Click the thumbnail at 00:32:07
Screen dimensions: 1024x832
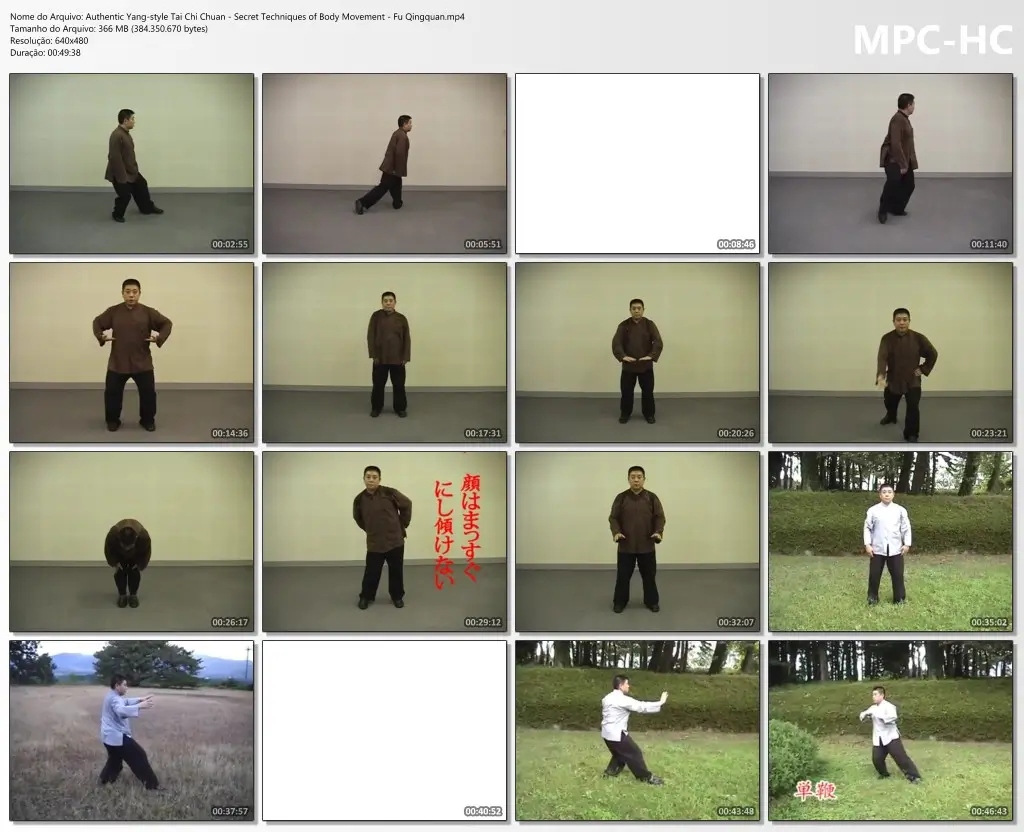click(637, 541)
